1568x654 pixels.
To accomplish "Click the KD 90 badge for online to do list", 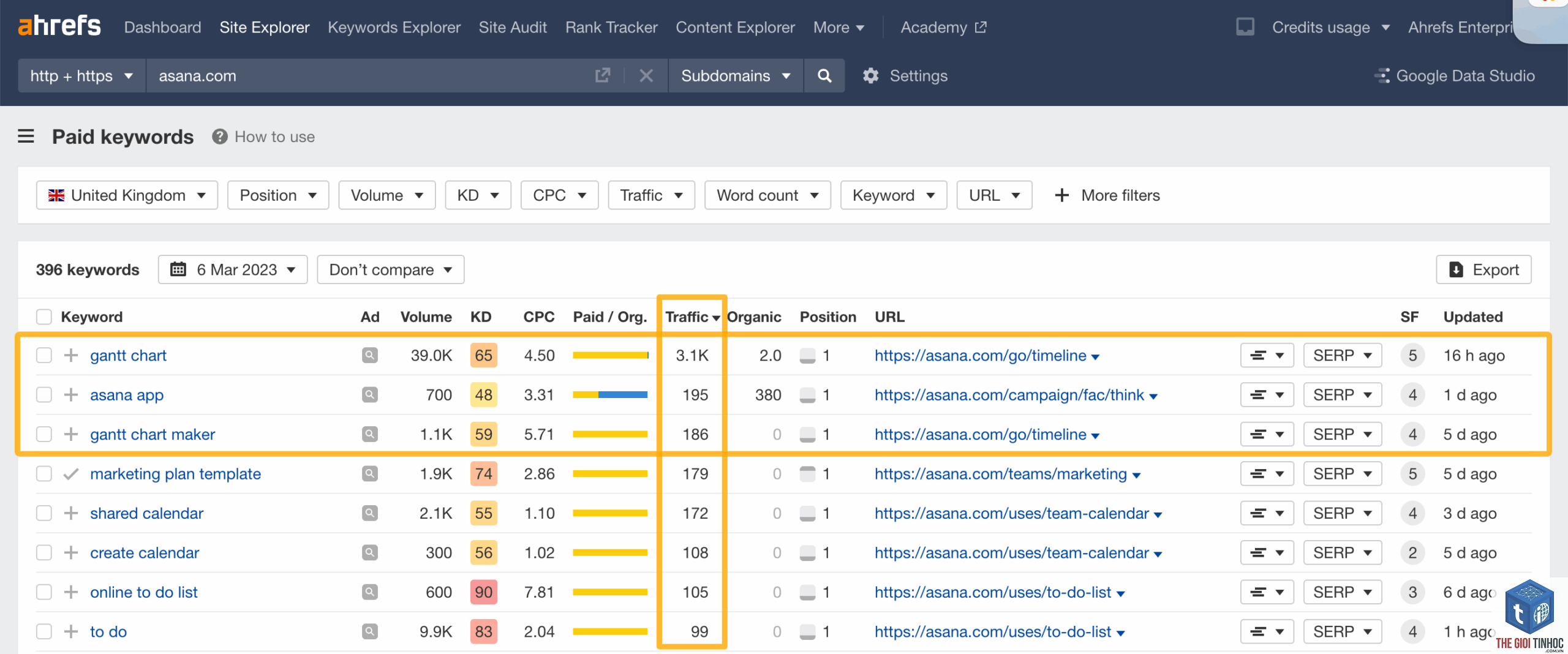I will pos(483,592).
